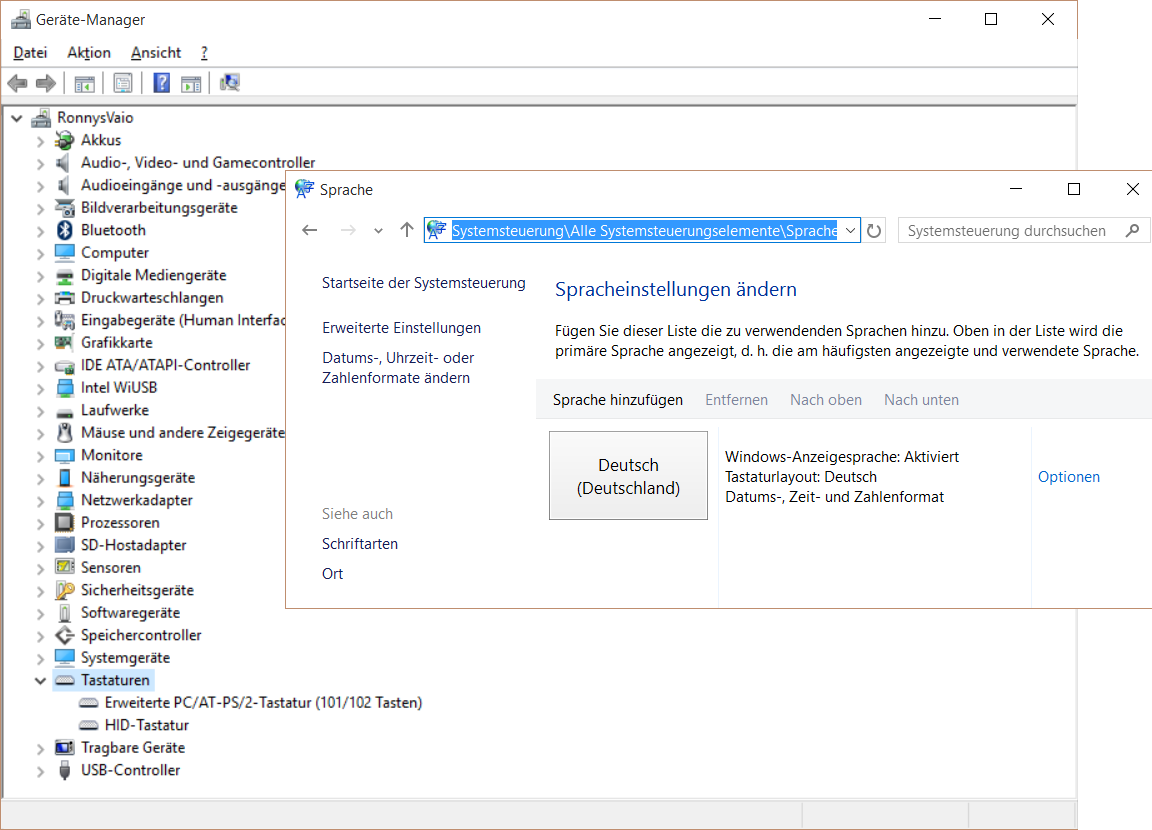Open the address bar dropdown in Sprache

tap(850, 231)
